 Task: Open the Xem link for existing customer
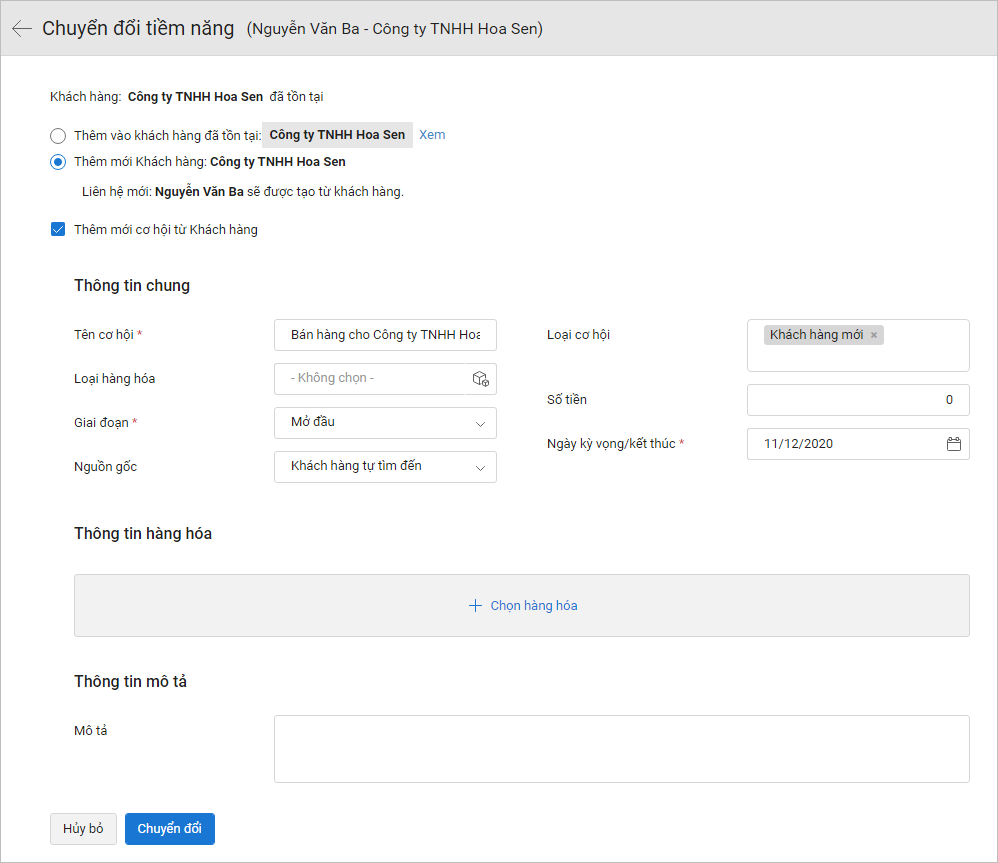point(432,135)
